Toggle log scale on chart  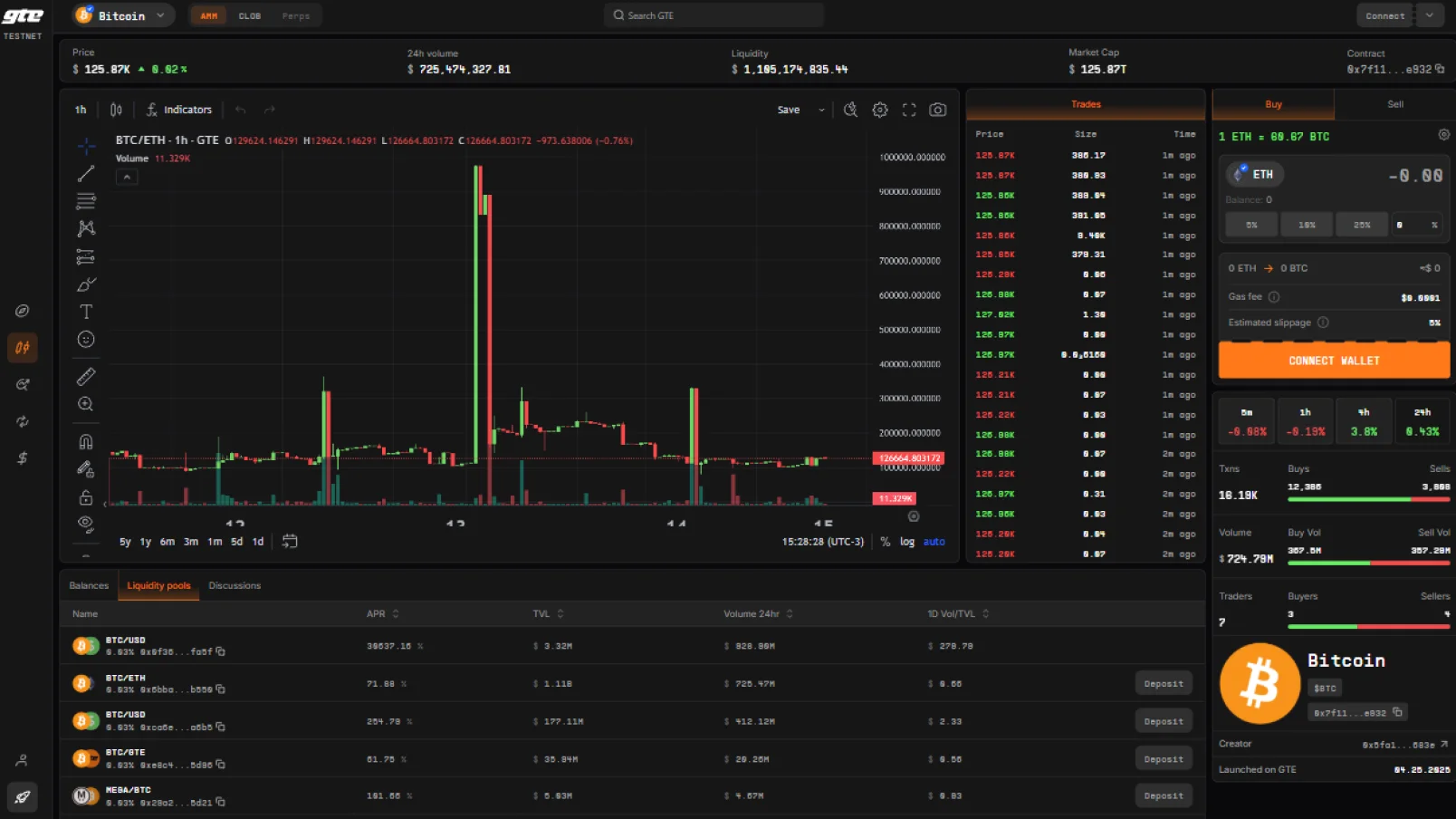(x=906, y=542)
